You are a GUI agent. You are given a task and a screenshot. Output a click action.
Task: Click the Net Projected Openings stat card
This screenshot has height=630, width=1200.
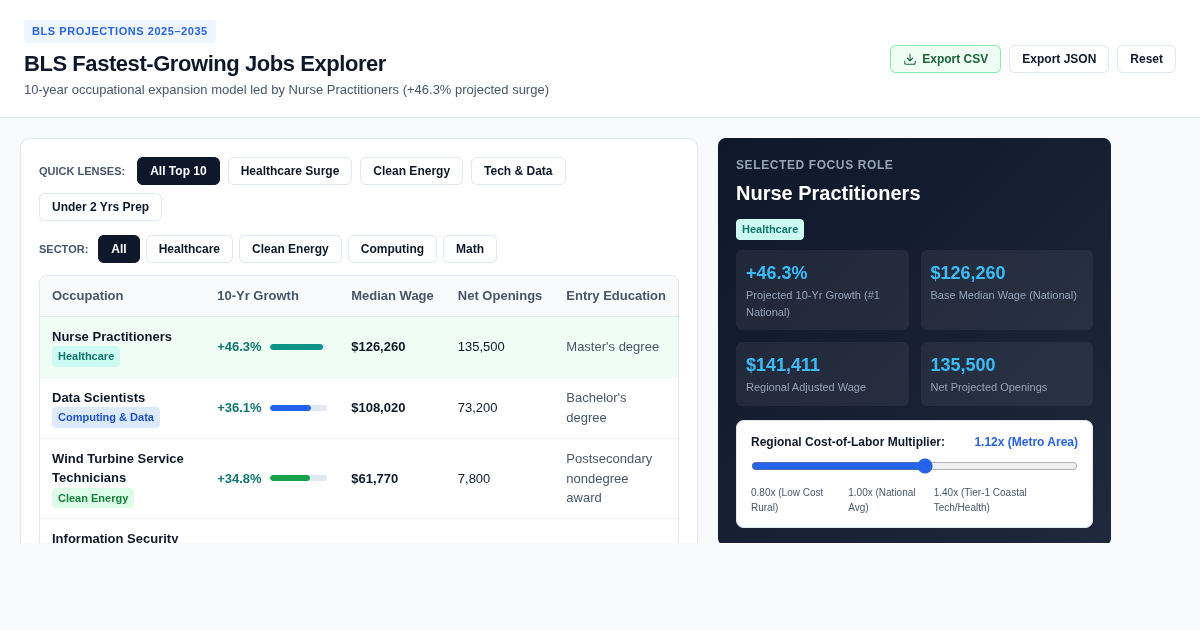click(1007, 374)
